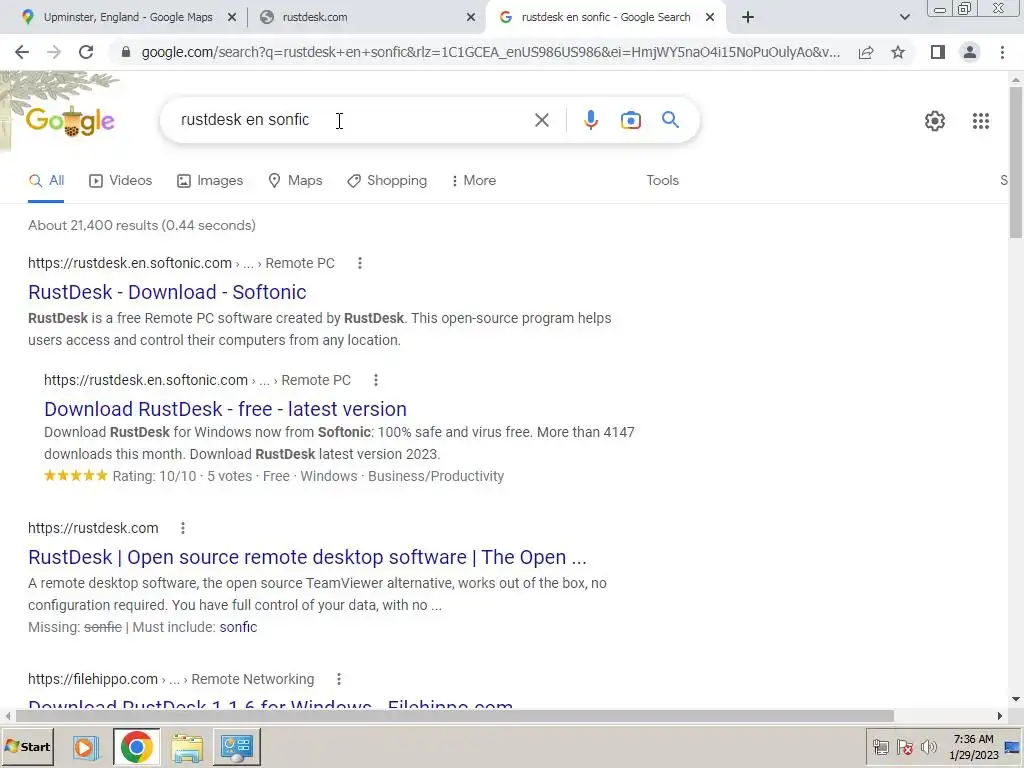The width and height of the screenshot is (1024, 768).
Task: Switch to Maps results
Action: [x=295, y=180]
